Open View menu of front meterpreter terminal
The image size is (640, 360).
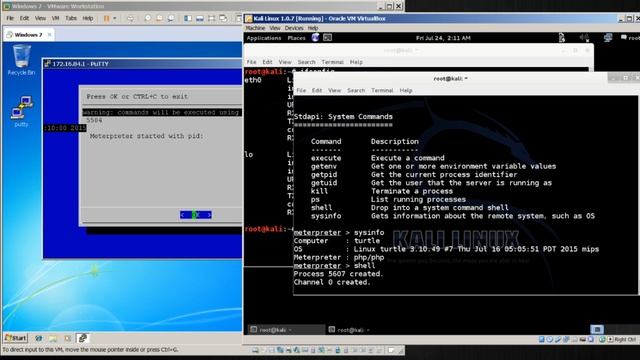pyautogui.click(x=334, y=90)
